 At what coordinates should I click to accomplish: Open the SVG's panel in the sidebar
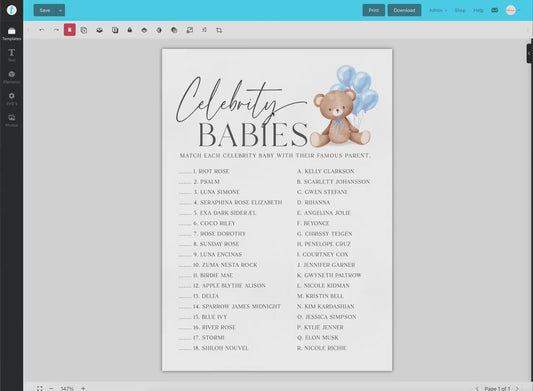[x=12, y=99]
